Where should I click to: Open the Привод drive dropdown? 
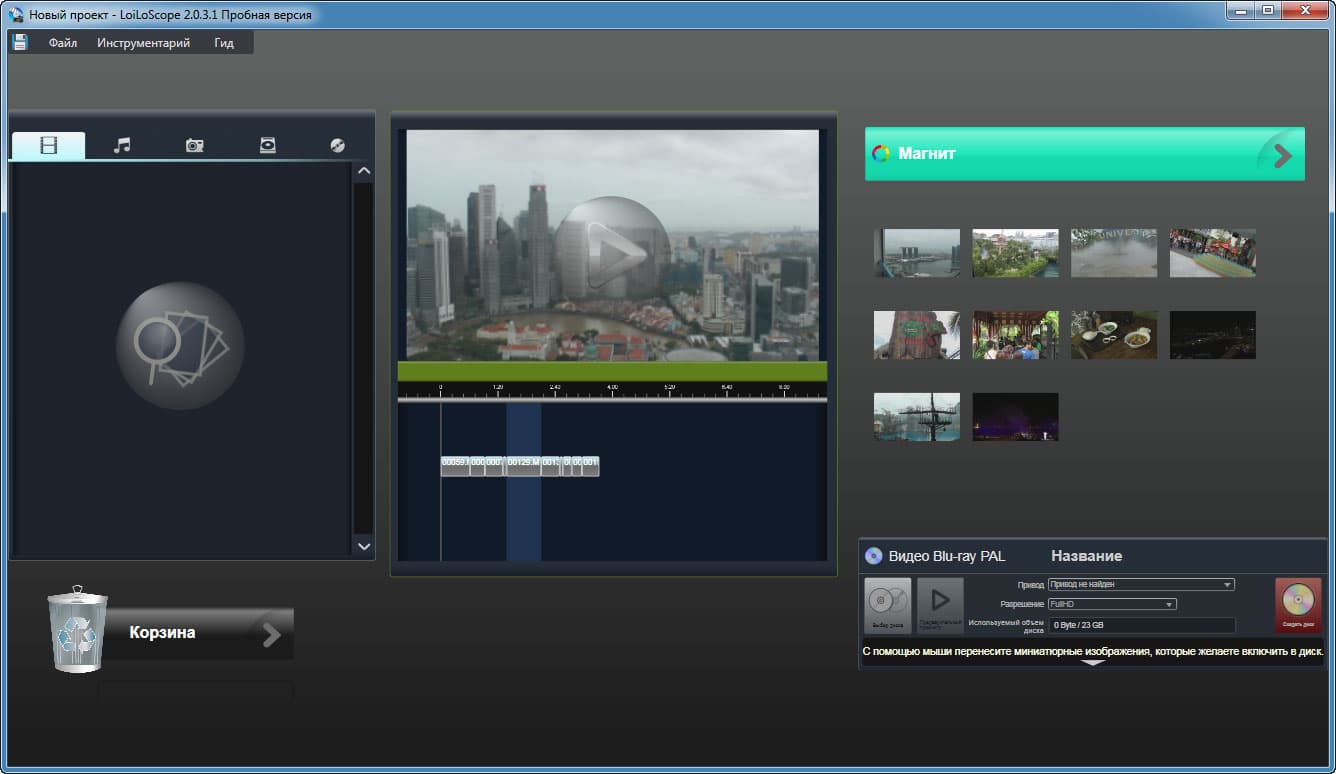[1141, 585]
